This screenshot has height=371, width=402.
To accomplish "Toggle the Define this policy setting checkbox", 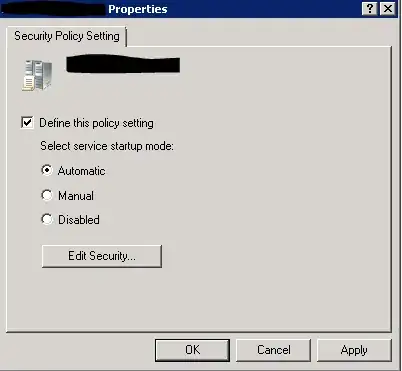I will [27, 122].
